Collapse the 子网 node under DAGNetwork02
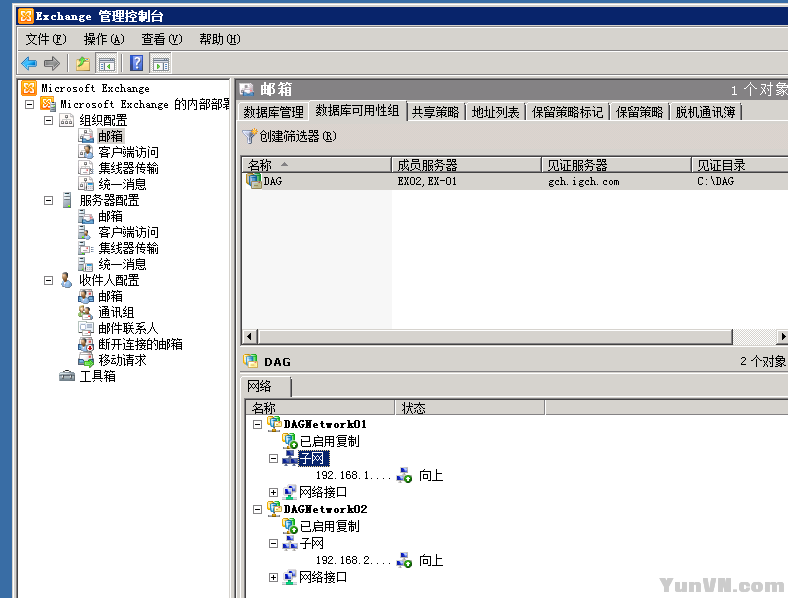788x598 pixels. [273, 543]
